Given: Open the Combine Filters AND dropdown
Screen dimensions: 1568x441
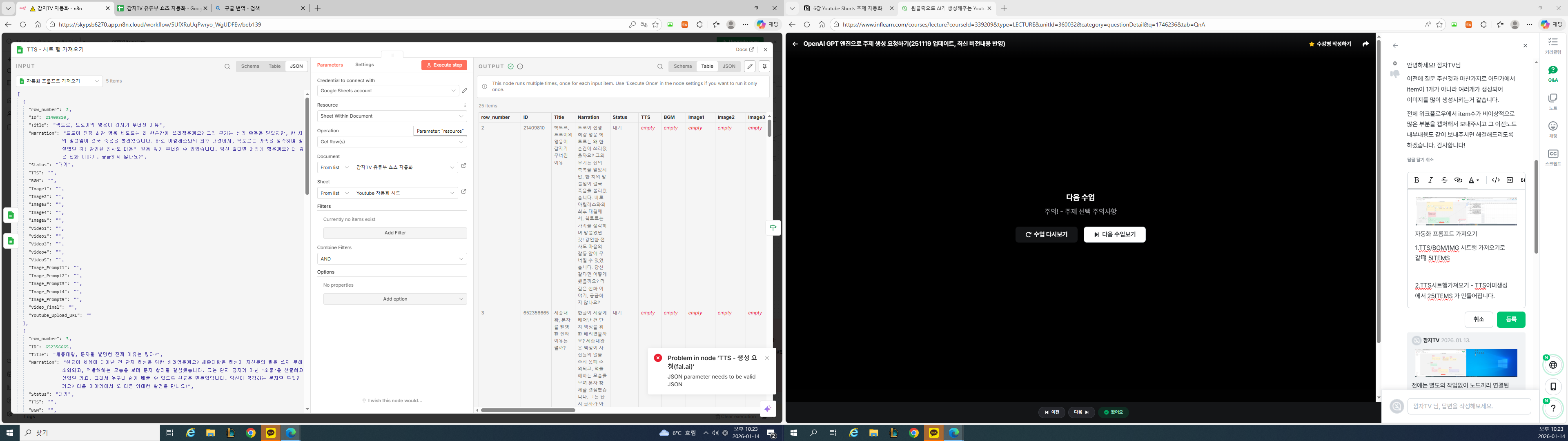Looking at the screenshot, I should 392,259.
